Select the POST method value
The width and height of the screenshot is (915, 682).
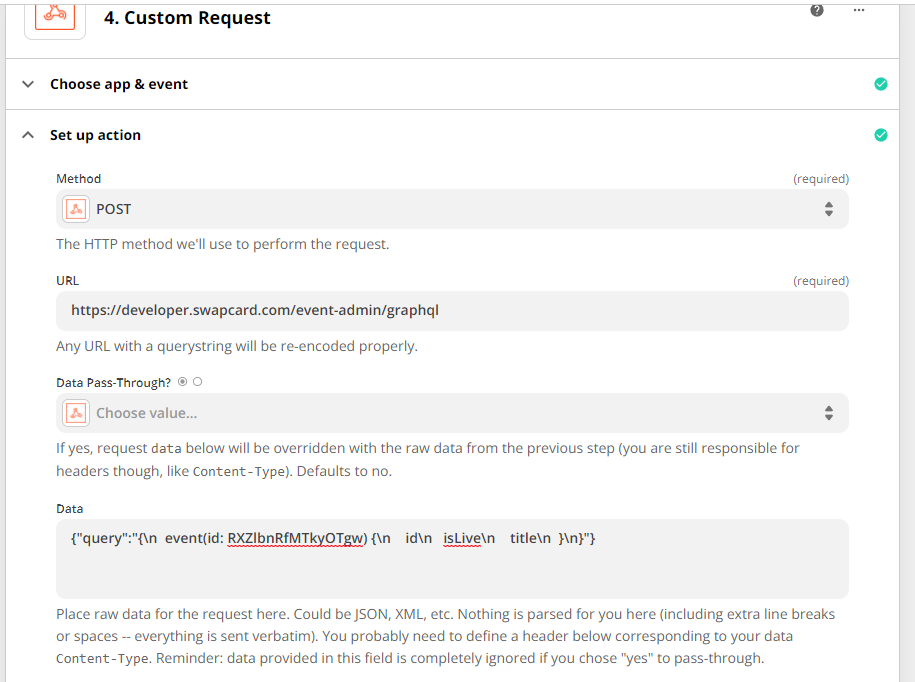114,209
